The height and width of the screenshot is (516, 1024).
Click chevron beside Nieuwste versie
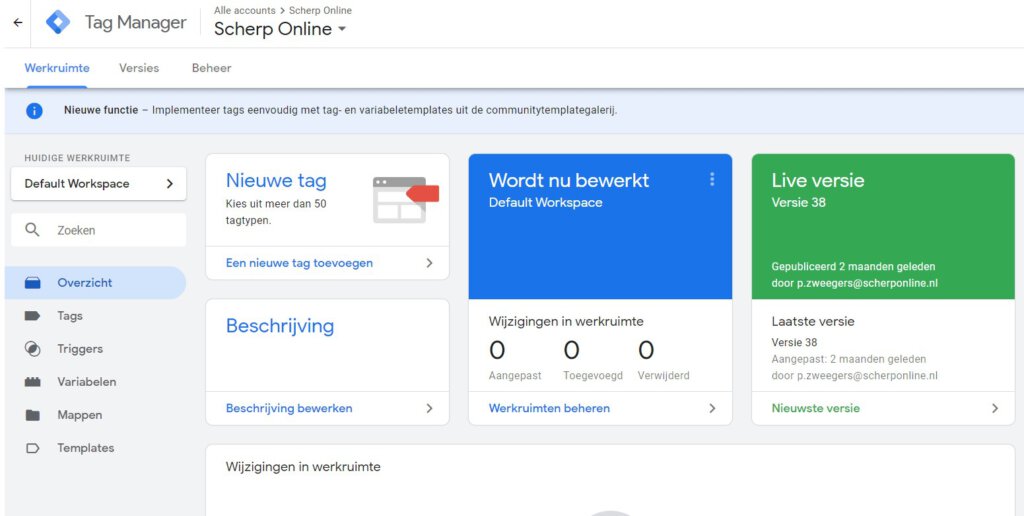click(x=995, y=408)
